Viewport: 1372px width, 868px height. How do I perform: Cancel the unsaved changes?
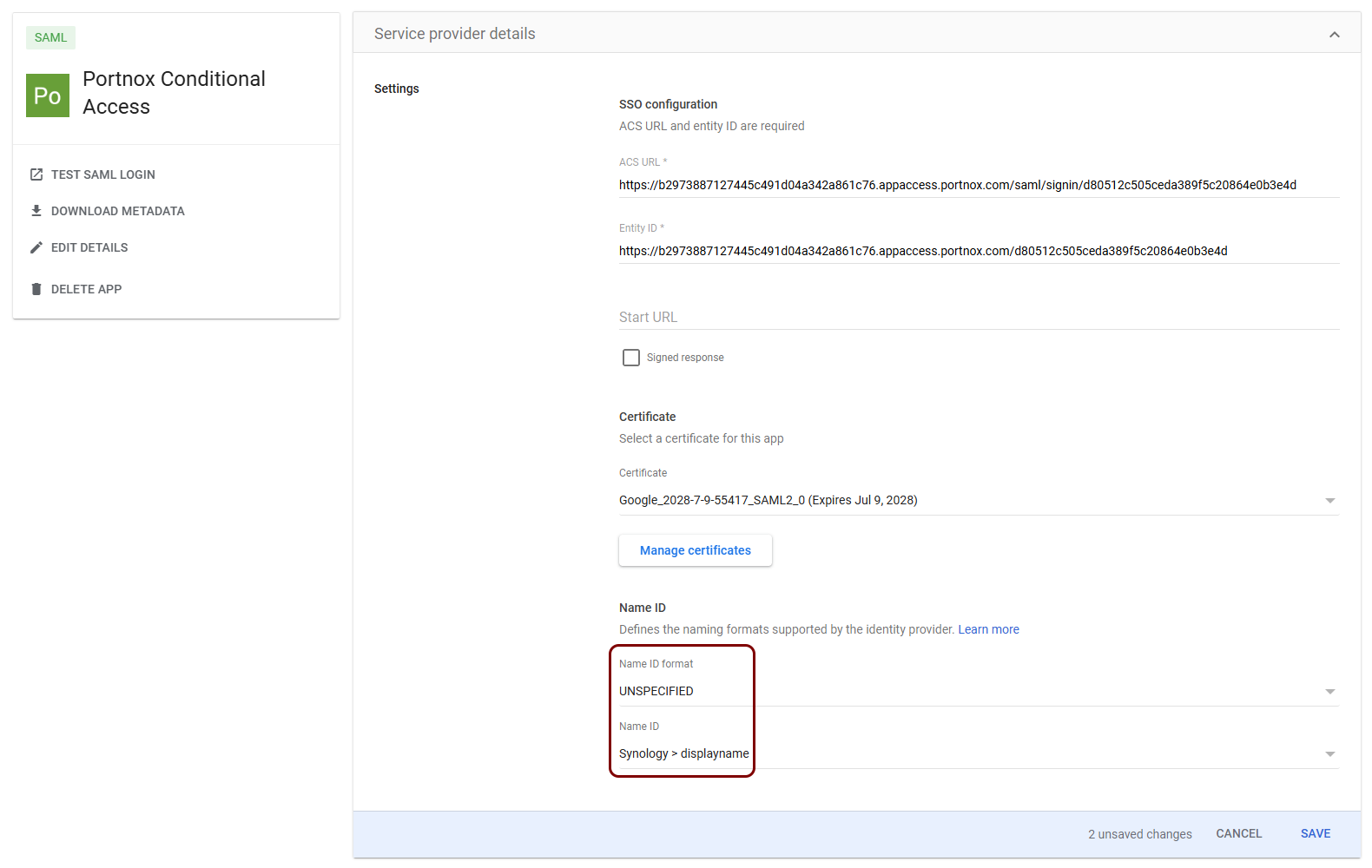1238,833
